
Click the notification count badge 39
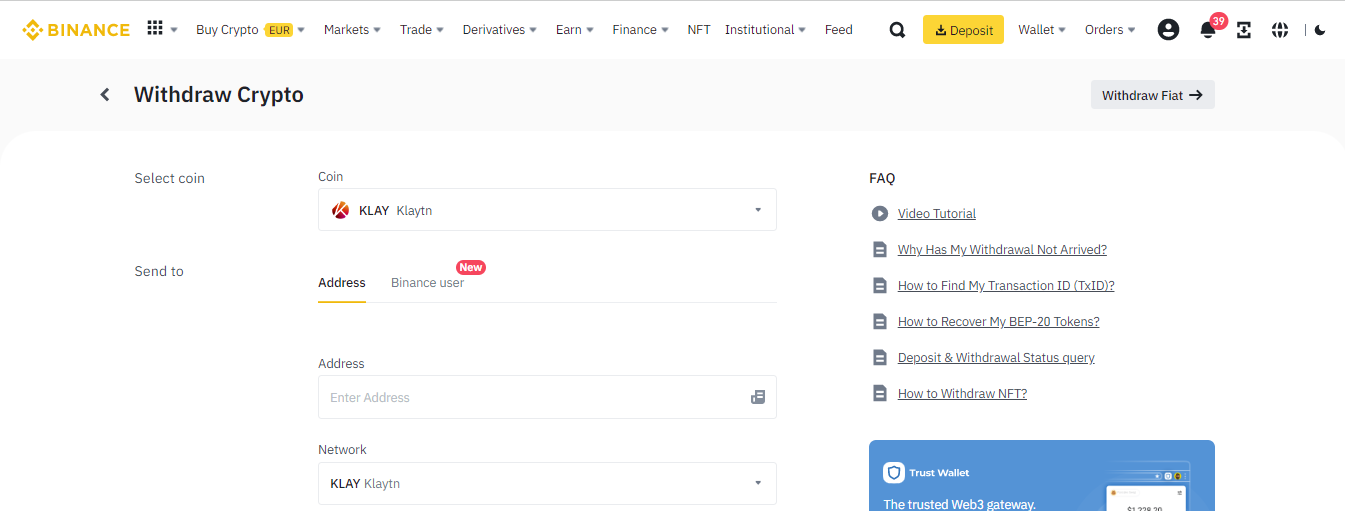(x=1218, y=20)
